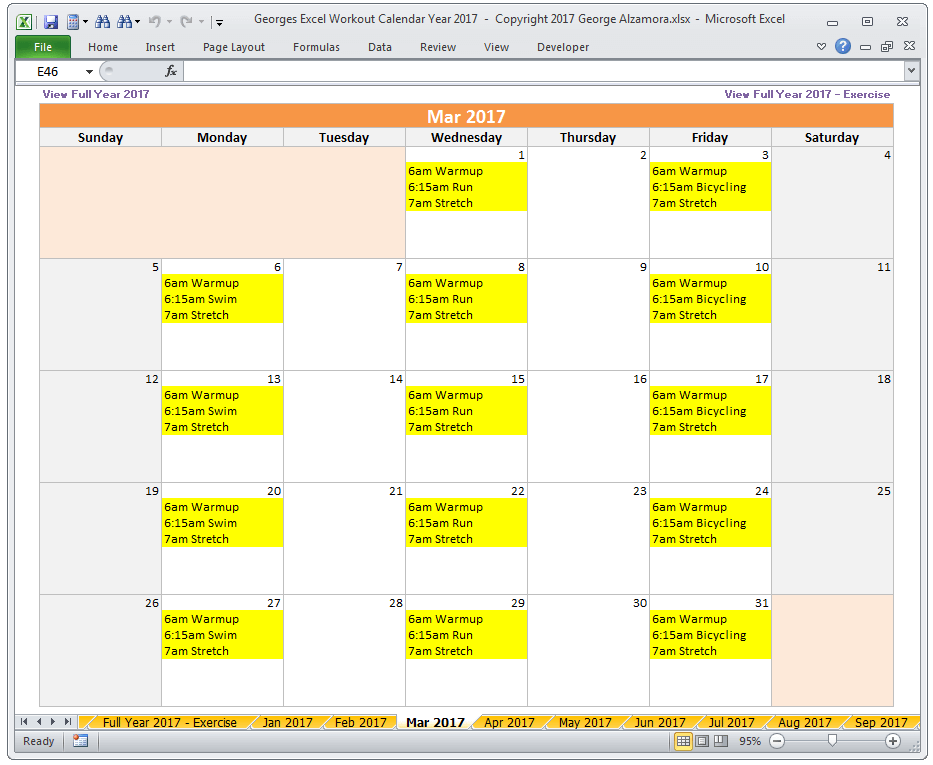The height and width of the screenshot is (765, 933).
Task: Expand the Customize Quick Access Toolbar dropdown
Action: [x=217, y=21]
